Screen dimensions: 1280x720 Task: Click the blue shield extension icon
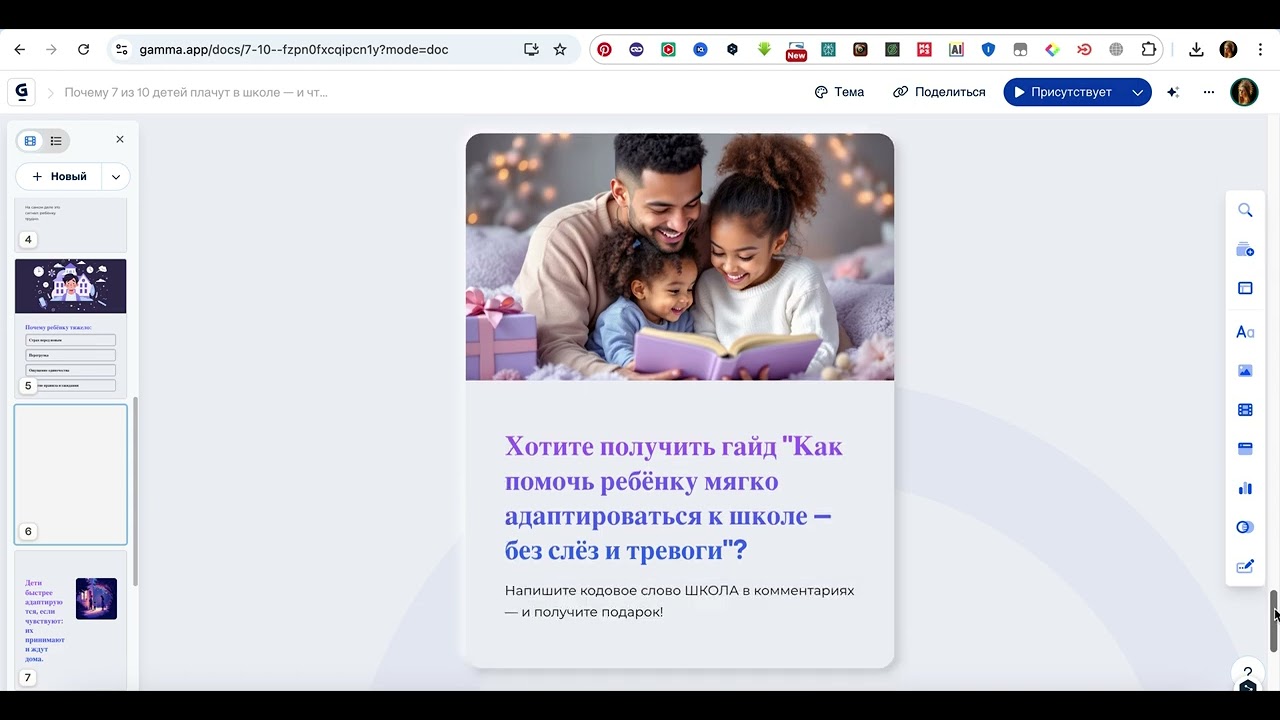pyautogui.click(x=988, y=49)
